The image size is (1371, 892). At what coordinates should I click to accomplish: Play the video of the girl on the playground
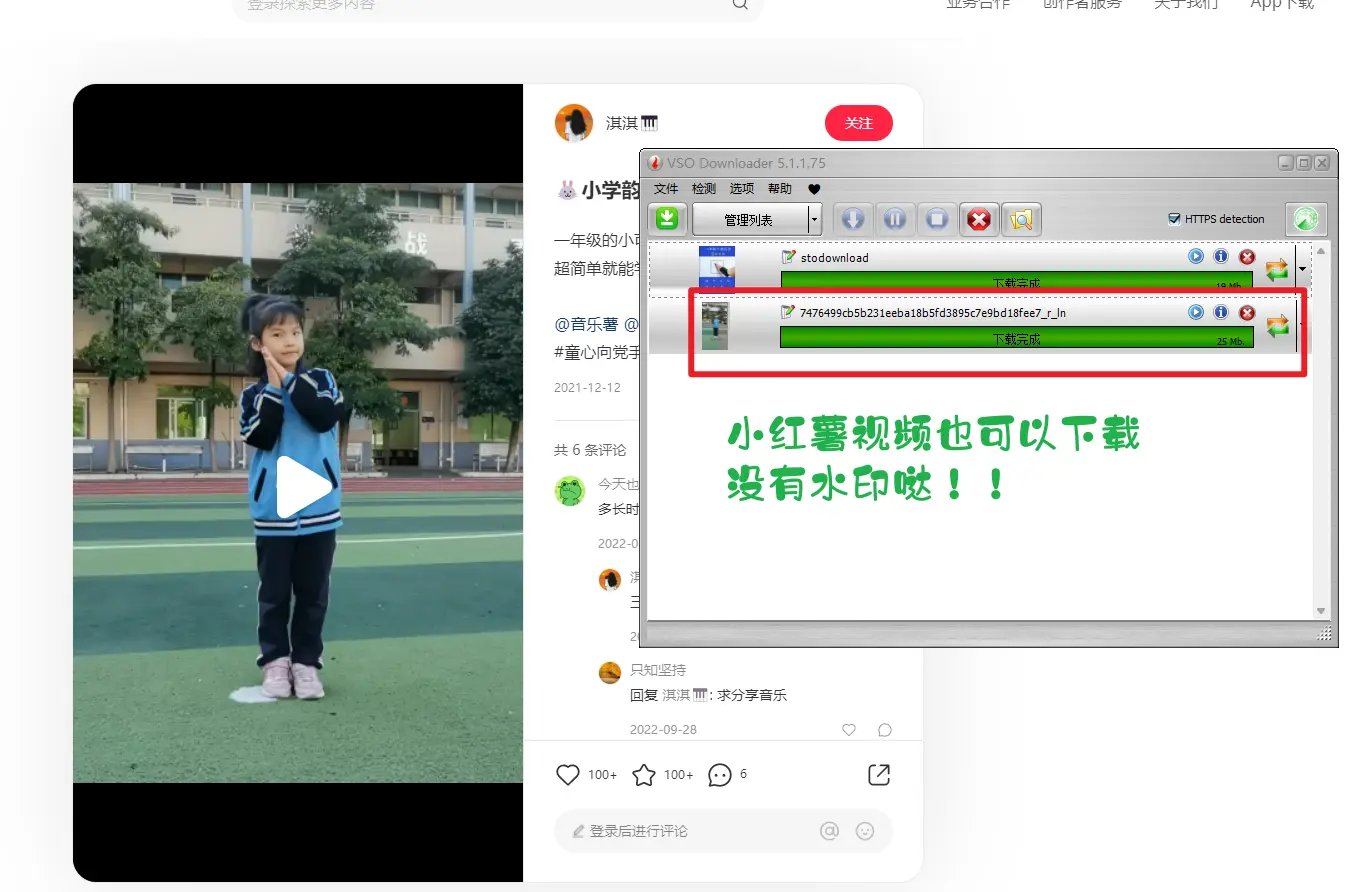304,487
